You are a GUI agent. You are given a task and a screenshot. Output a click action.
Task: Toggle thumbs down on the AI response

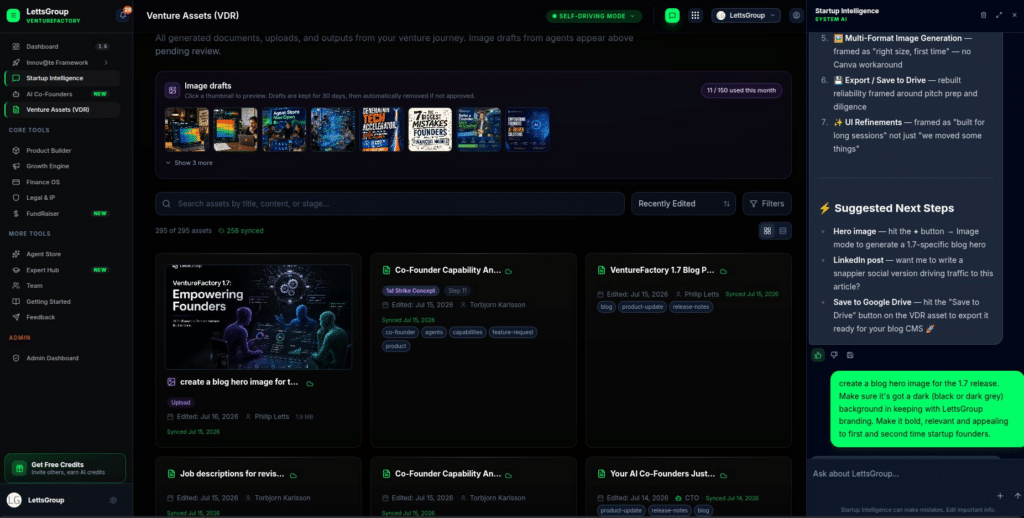coord(834,355)
